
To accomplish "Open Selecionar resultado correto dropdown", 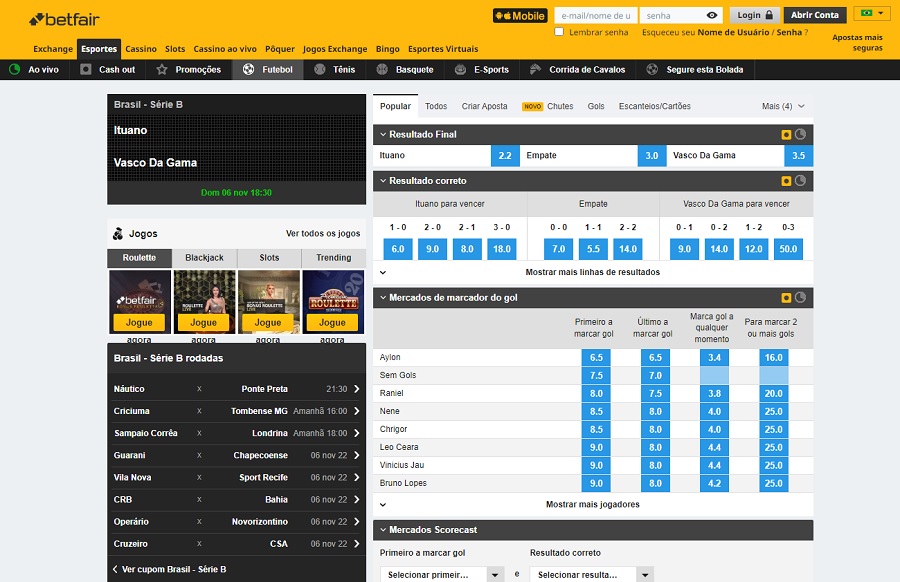I will tap(591, 575).
